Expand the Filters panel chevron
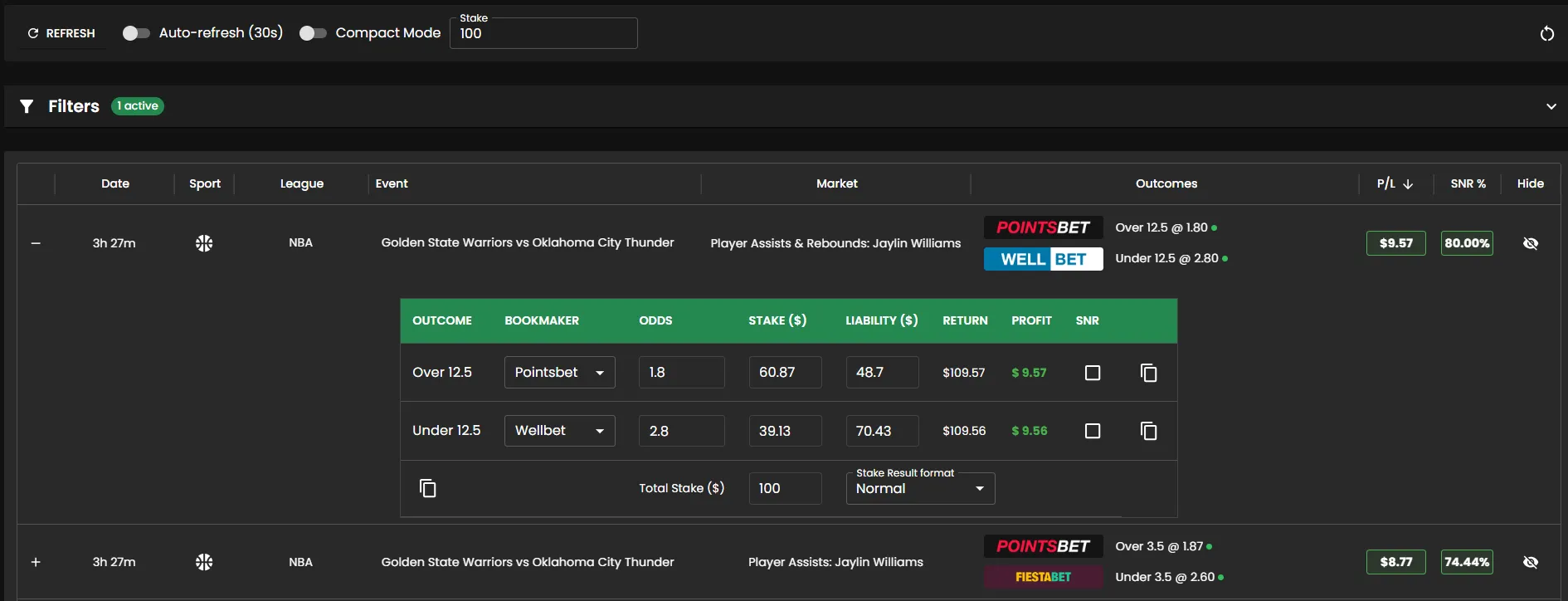 point(1551,106)
